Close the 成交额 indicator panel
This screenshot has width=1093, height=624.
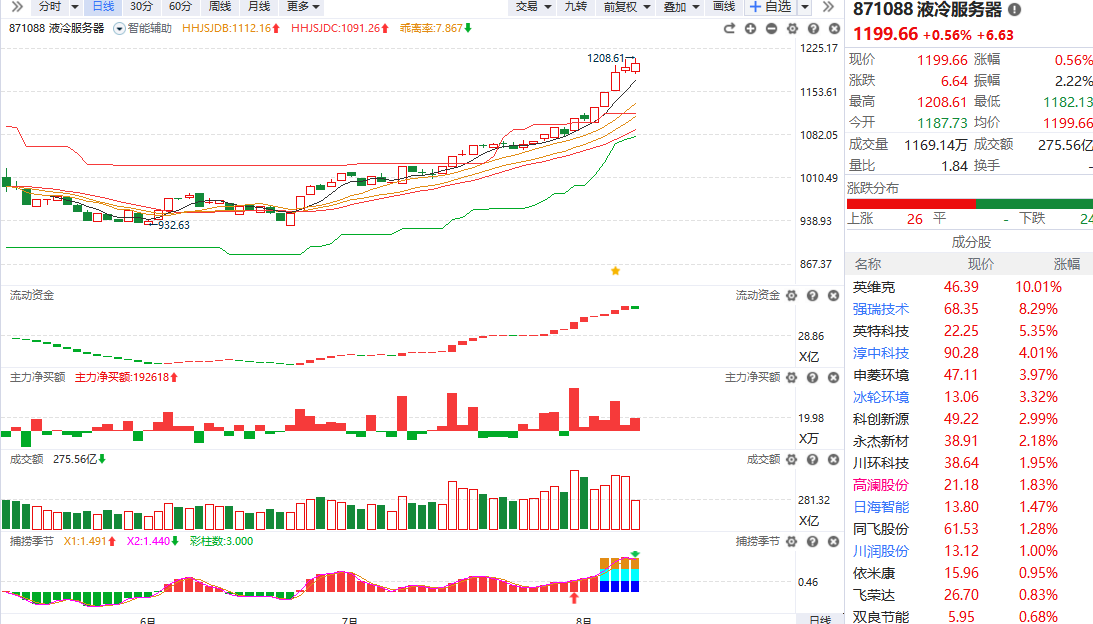coord(833,459)
